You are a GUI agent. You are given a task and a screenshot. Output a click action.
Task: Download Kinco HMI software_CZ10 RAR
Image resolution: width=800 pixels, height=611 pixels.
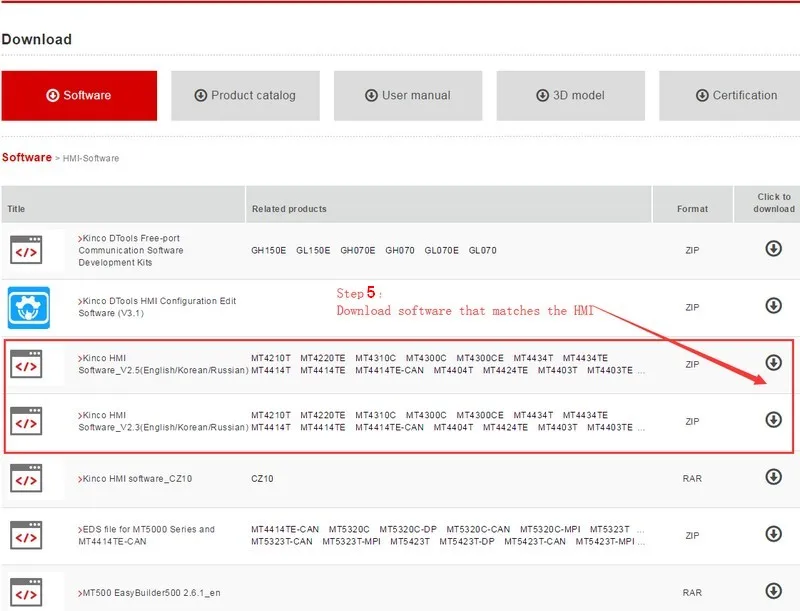tap(773, 477)
